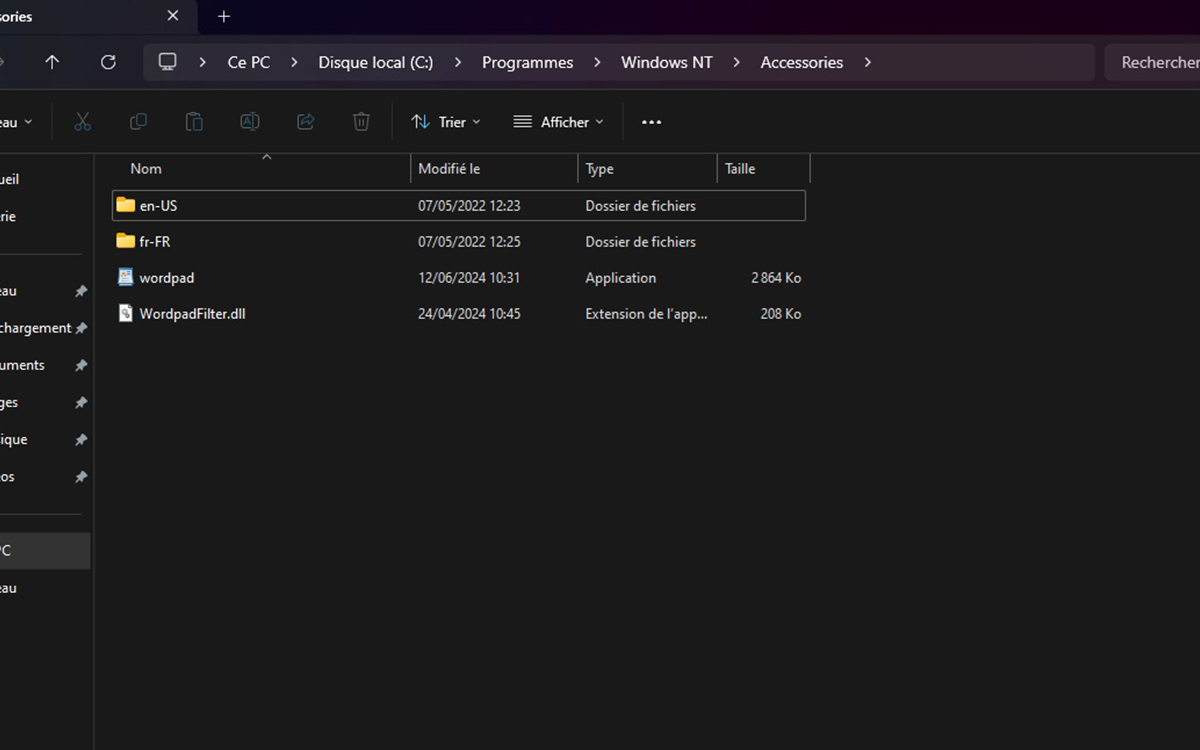This screenshot has width=1200, height=750.
Task: Expand chevron after Accessories breadcrumb
Action: (x=867, y=62)
